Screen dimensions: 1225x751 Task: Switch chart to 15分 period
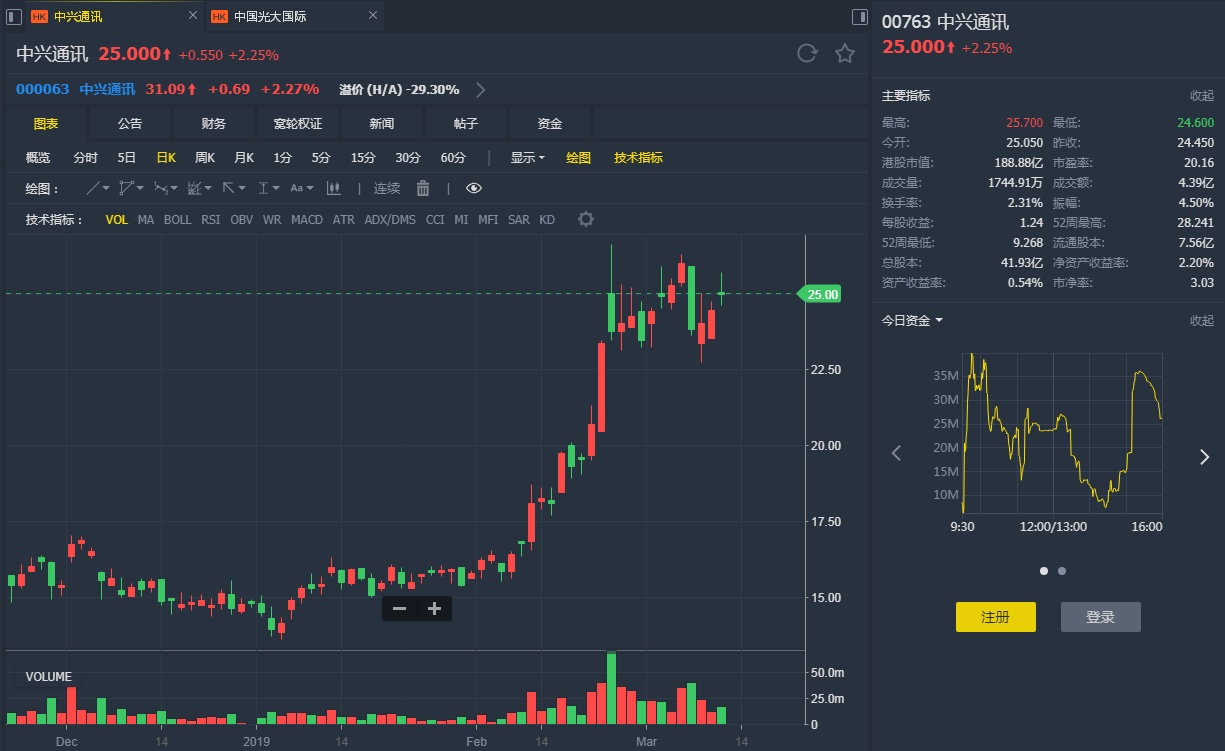(x=363, y=158)
